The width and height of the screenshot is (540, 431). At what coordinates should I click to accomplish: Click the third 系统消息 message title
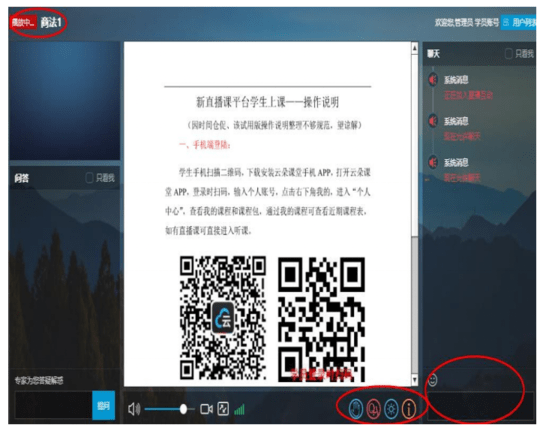pos(456,162)
